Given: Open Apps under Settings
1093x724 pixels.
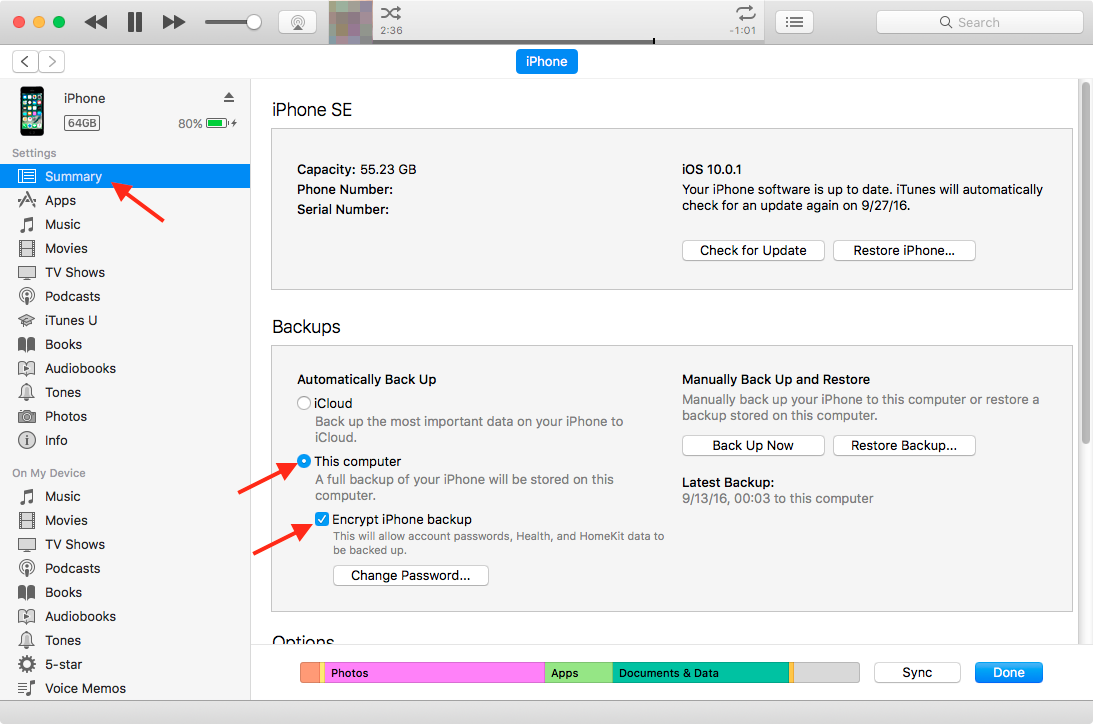Looking at the screenshot, I should point(125,201).
